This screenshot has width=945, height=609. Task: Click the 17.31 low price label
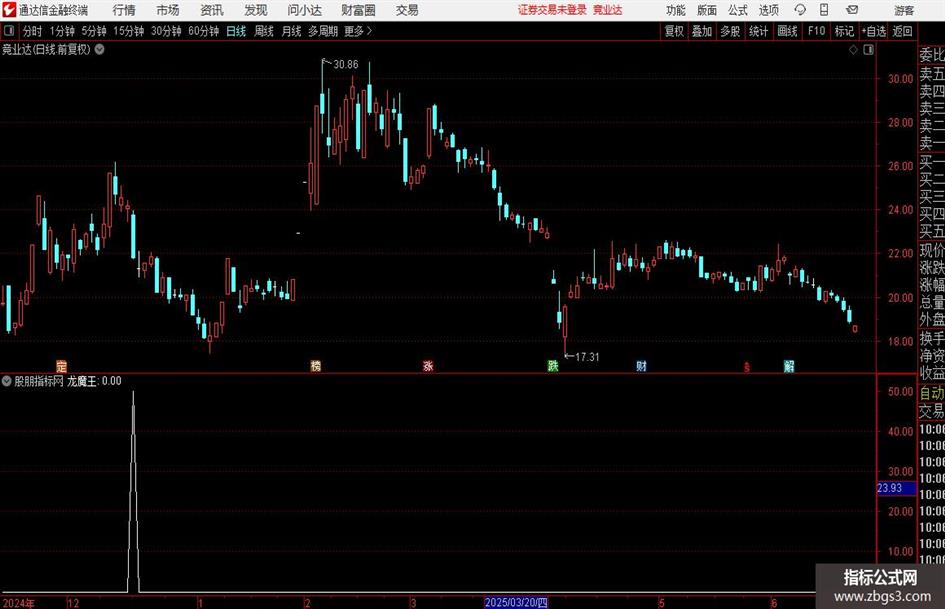tap(587, 357)
